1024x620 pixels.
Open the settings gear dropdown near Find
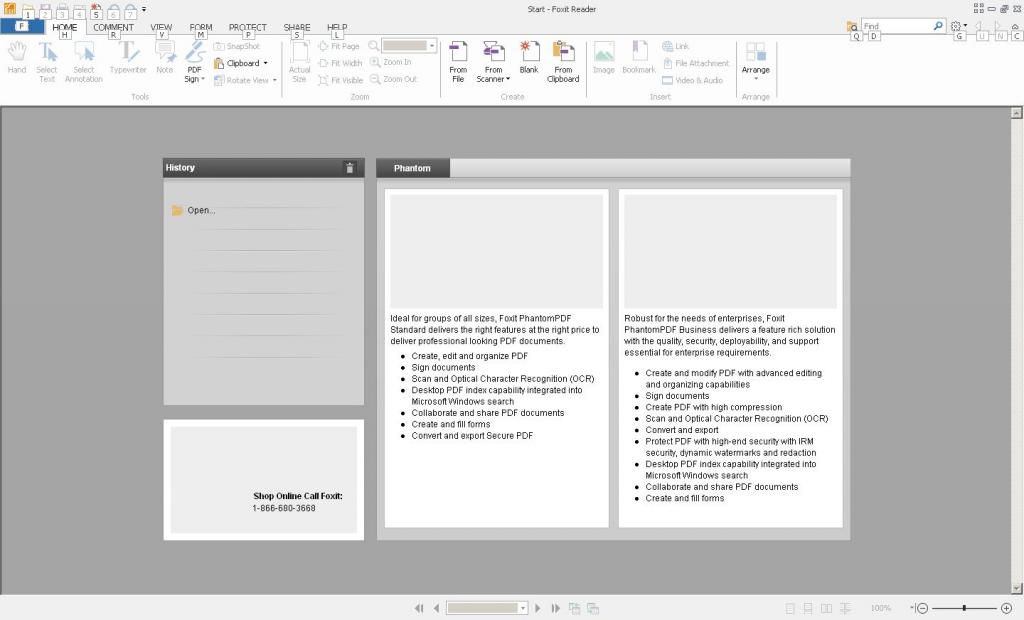(959, 26)
